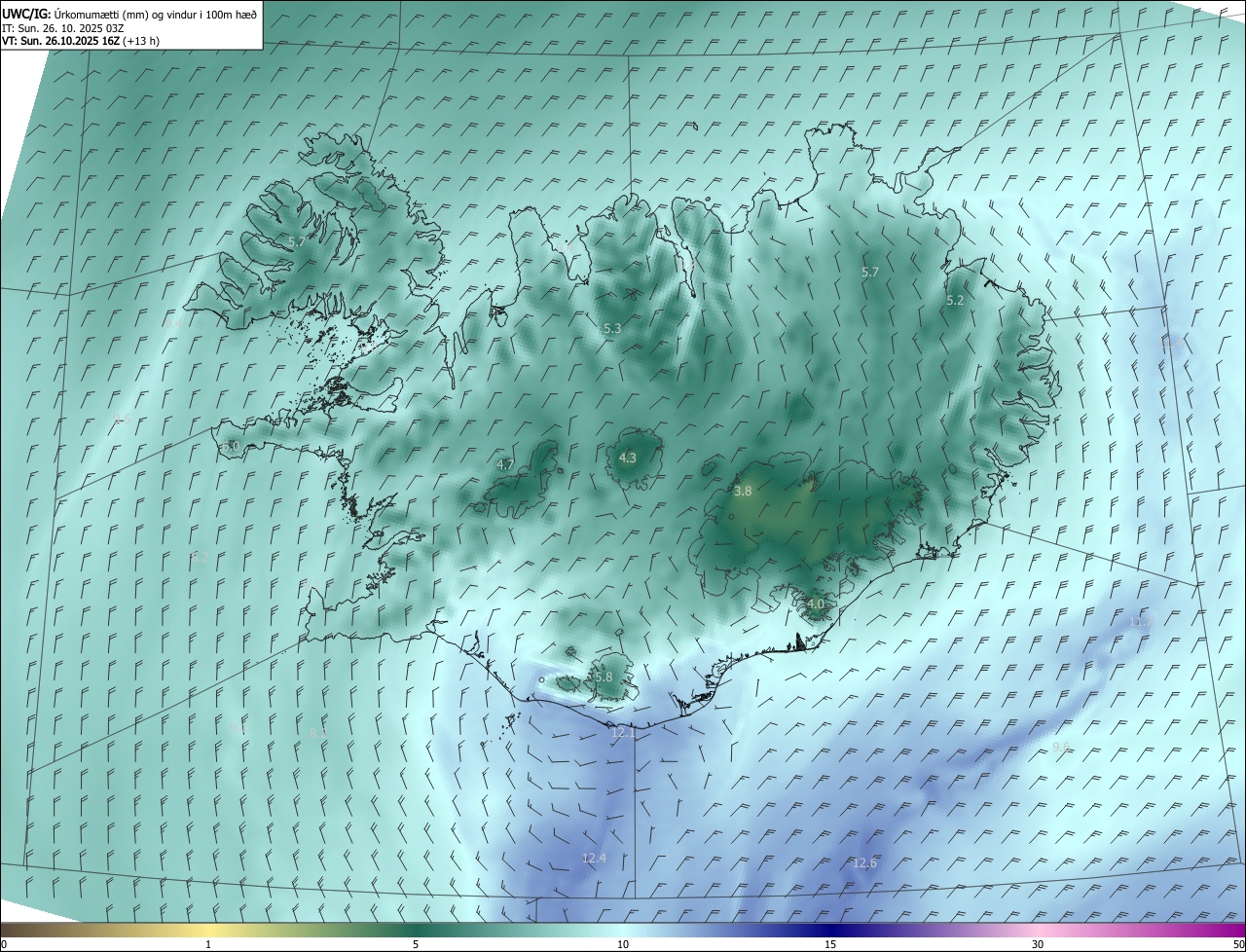
Task: Click the 11.7 value east of Iceland
Action: 1141,621
